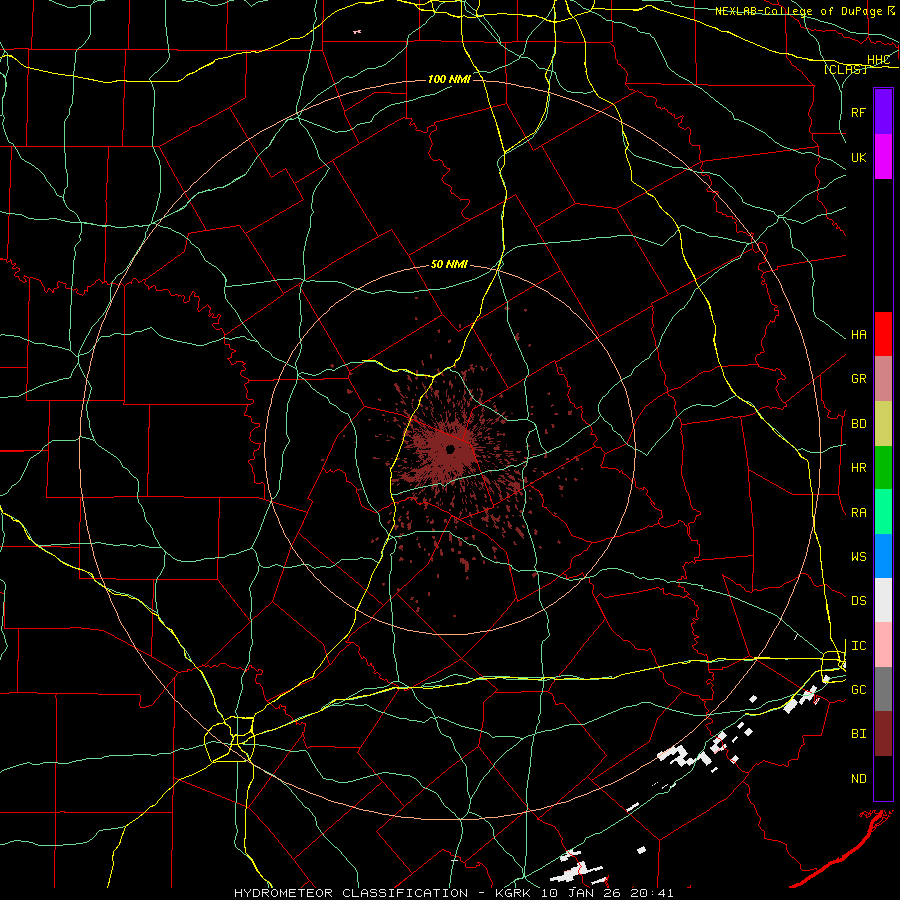Click the DS legend label
900x900 pixels.
(x=858, y=601)
